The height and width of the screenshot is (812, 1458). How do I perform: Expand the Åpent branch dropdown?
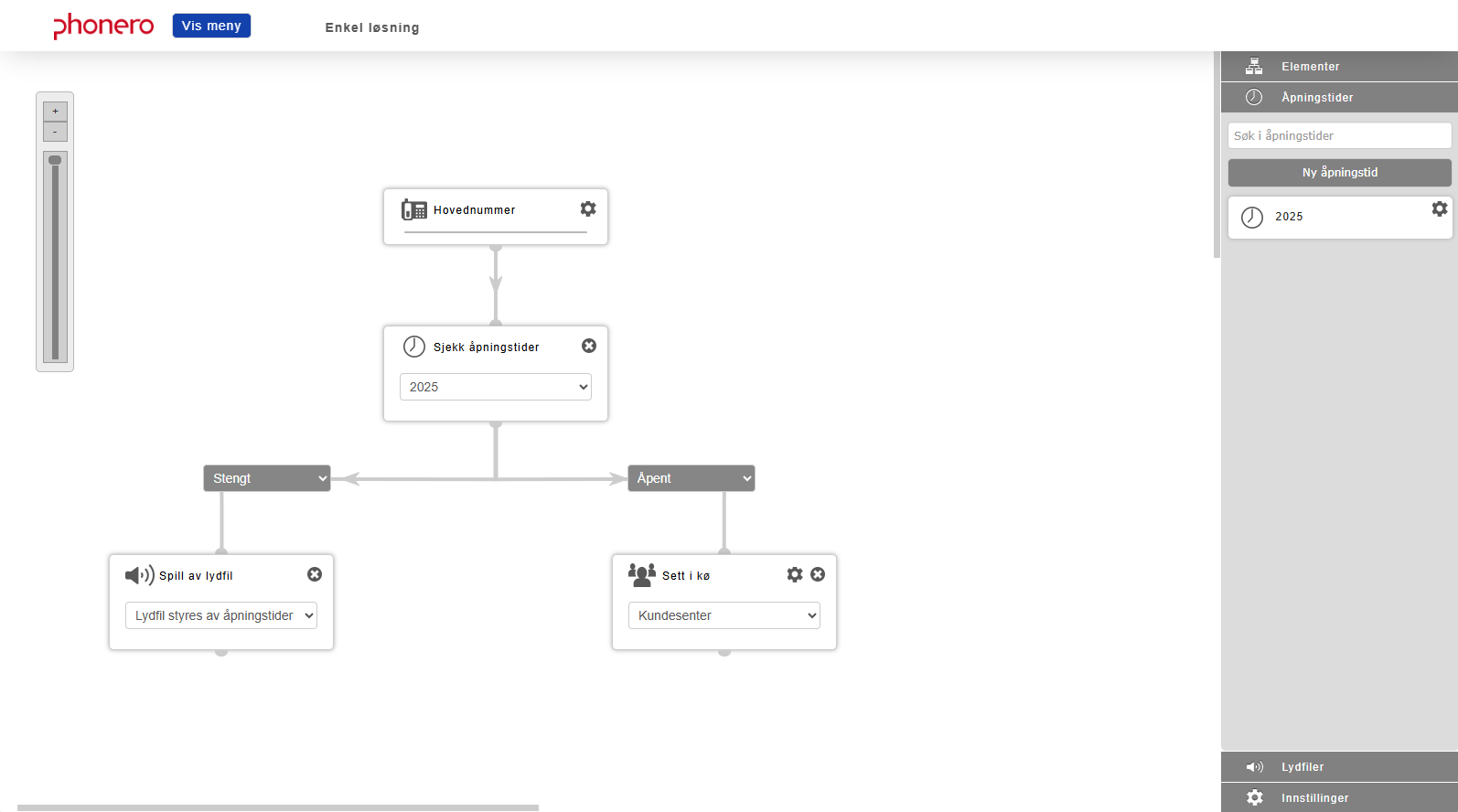coord(691,478)
